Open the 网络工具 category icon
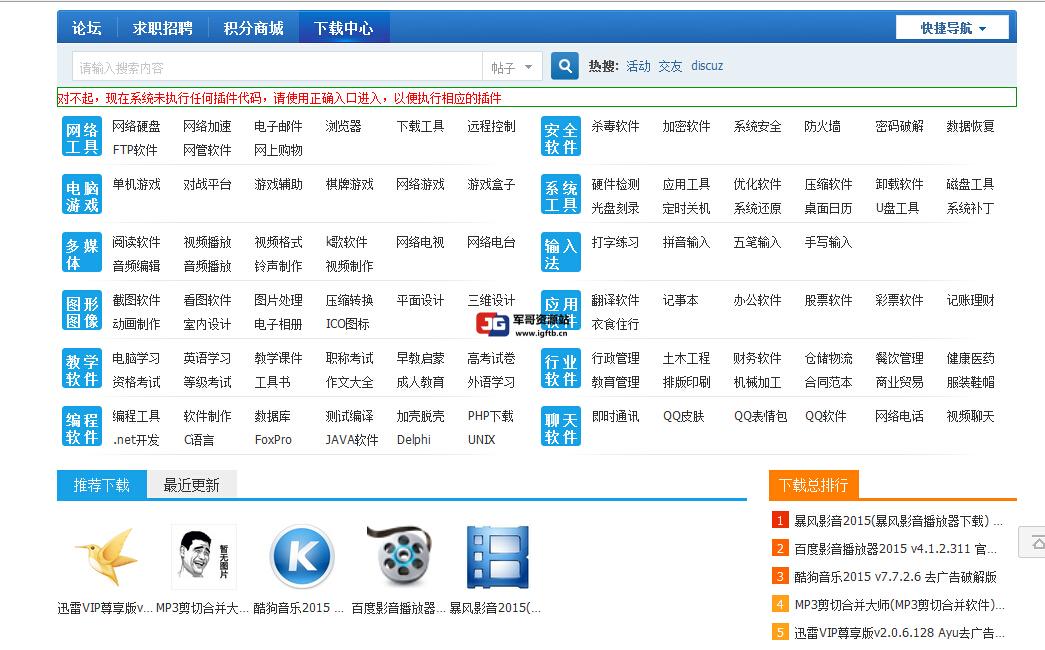Screen dimensions: 1045x650 82,137
